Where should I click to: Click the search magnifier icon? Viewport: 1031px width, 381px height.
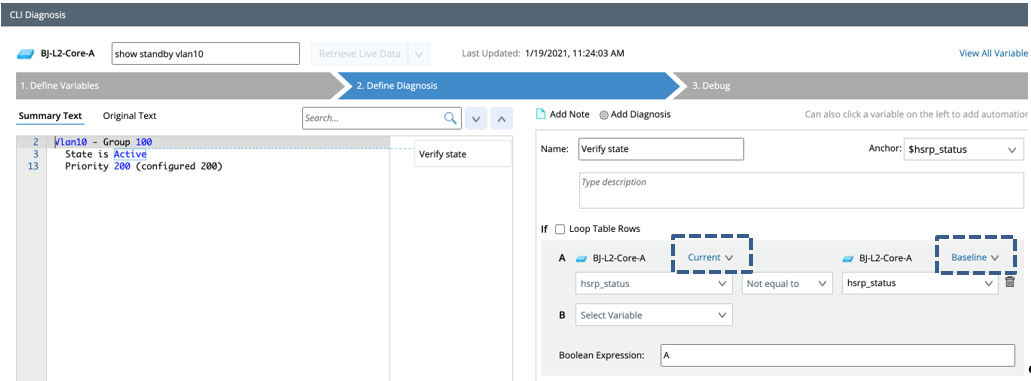[450, 118]
